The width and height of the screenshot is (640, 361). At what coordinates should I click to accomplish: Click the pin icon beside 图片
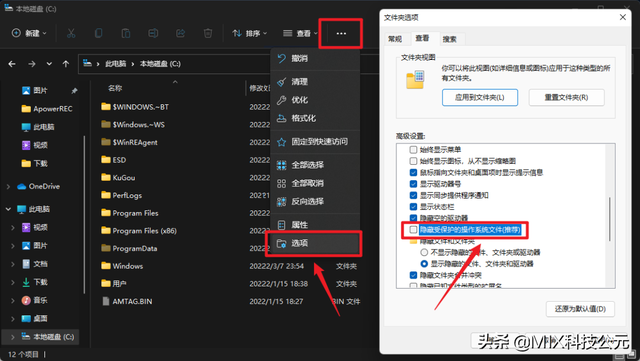(74, 91)
